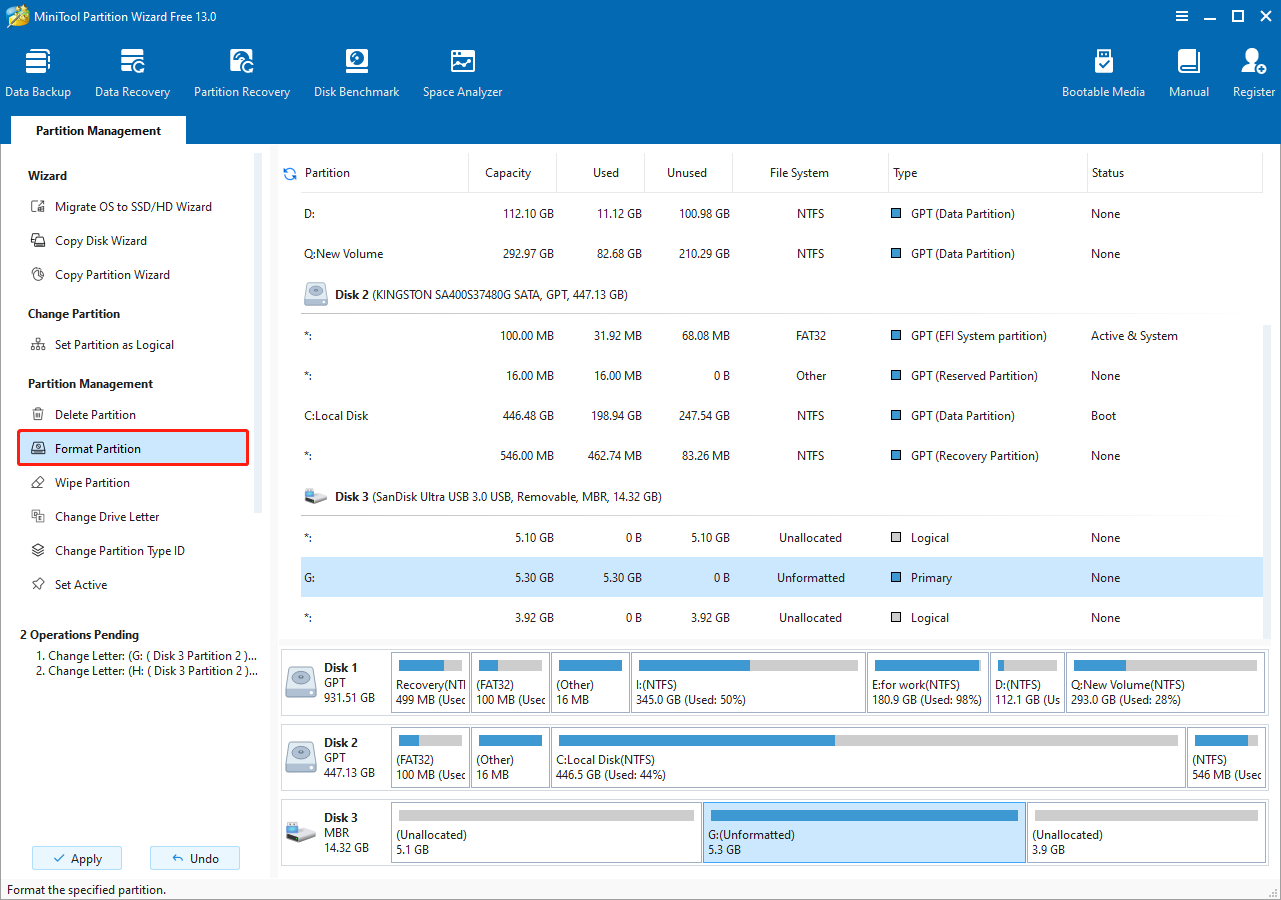The image size is (1281, 900).
Task: Click the Disk 3 icon in disk map
Action: [301, 832]
